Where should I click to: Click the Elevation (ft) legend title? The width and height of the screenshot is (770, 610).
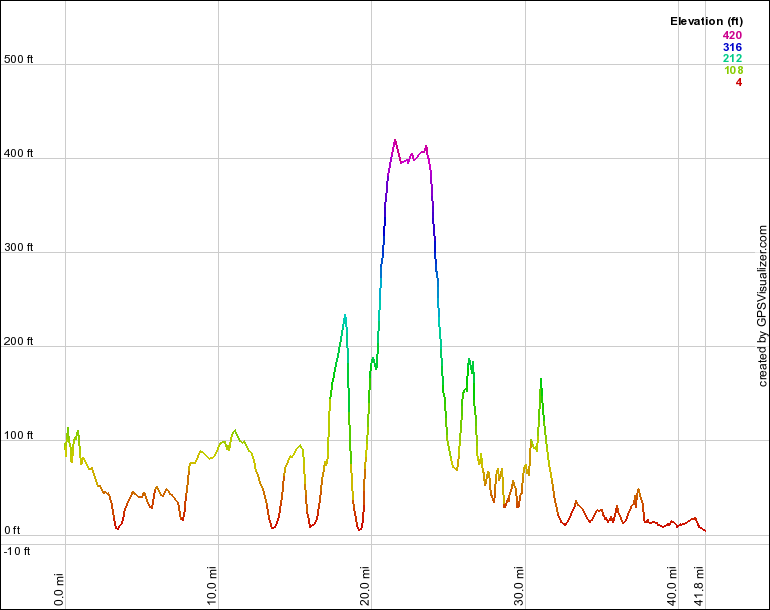(x=705, y=21)
